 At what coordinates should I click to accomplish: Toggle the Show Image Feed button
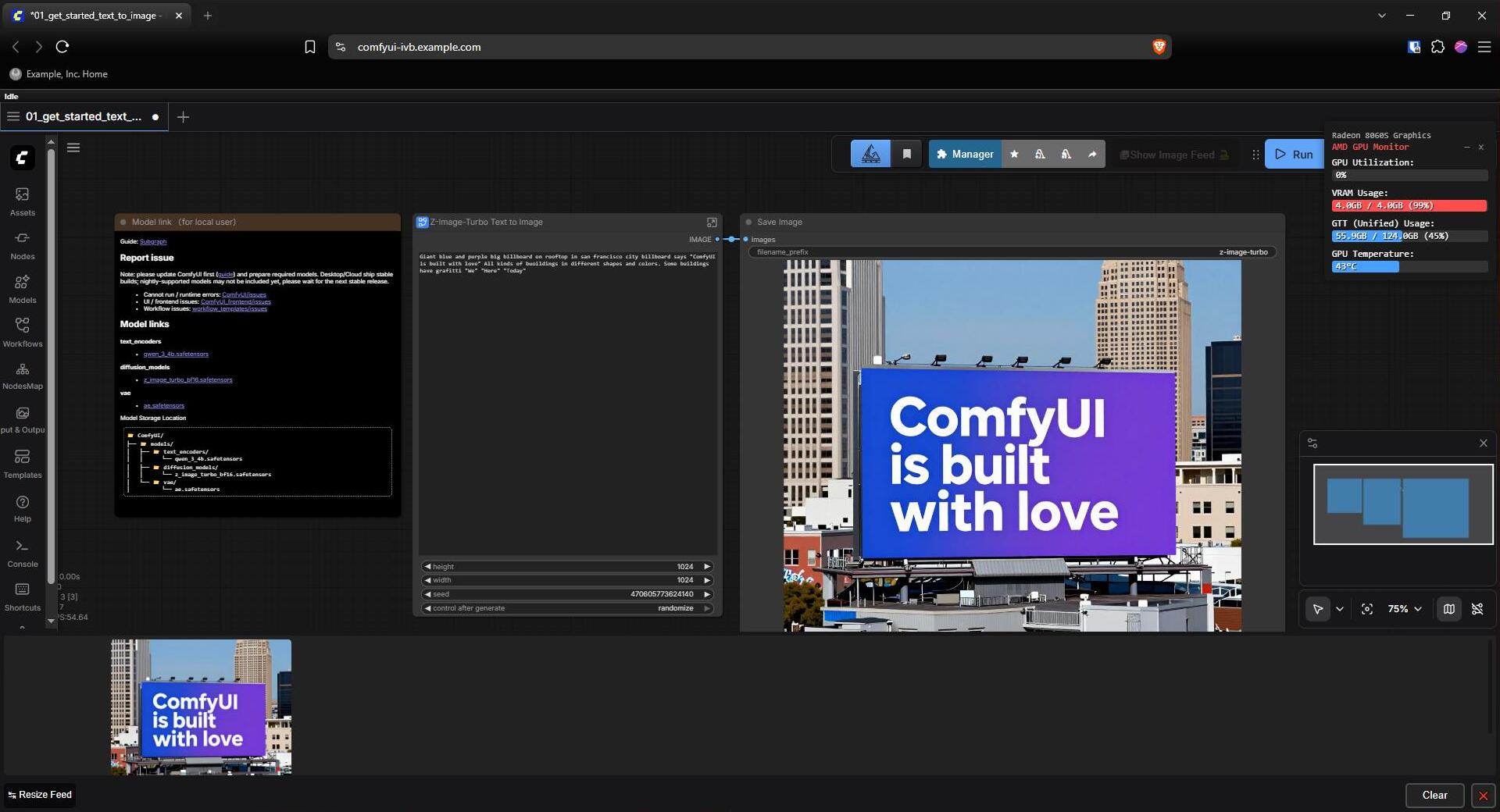1174,155
